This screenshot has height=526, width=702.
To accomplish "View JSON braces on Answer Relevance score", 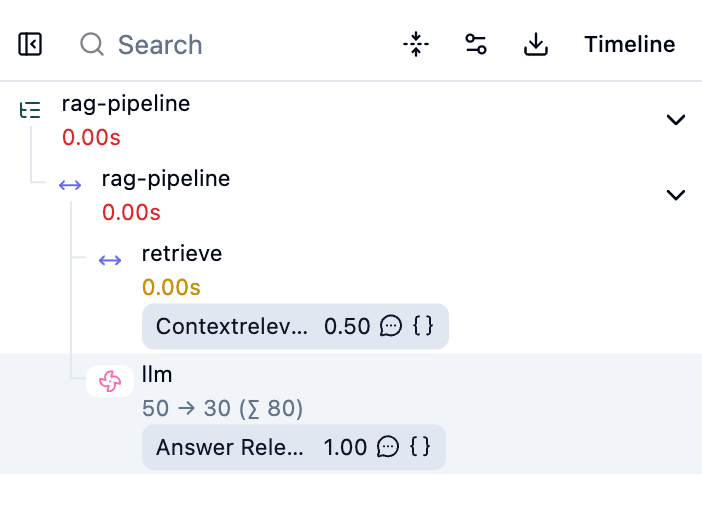I will [x=420, y=447].
